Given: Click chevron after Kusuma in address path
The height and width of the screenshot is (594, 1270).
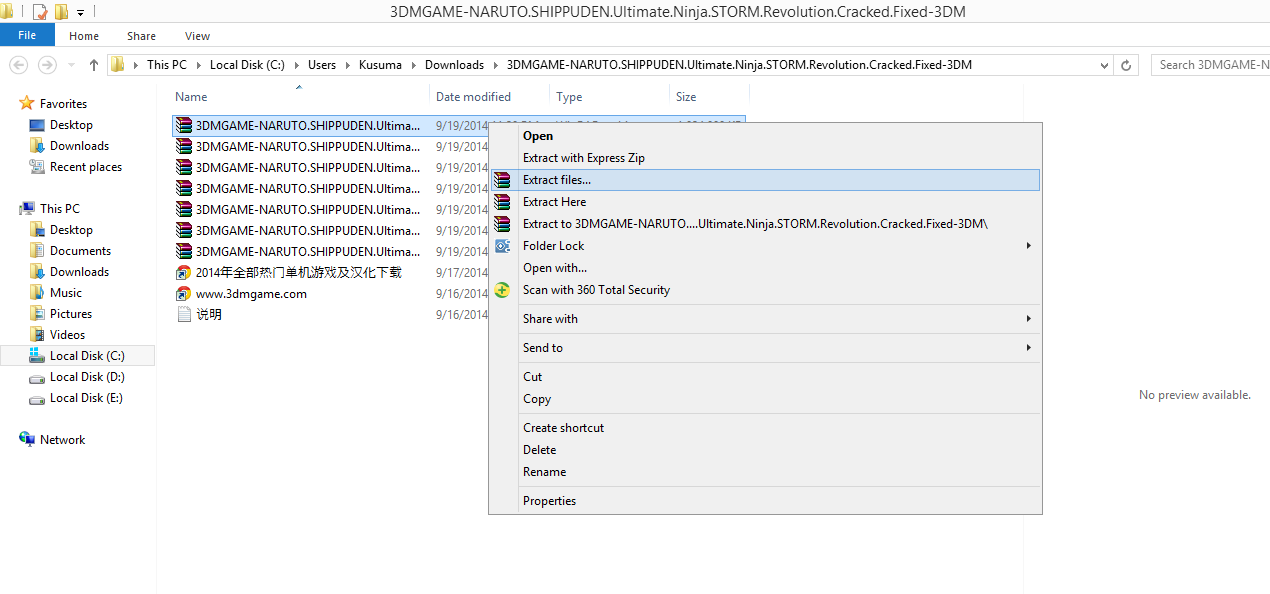Looking at the screenshot, I should (413, 65).
